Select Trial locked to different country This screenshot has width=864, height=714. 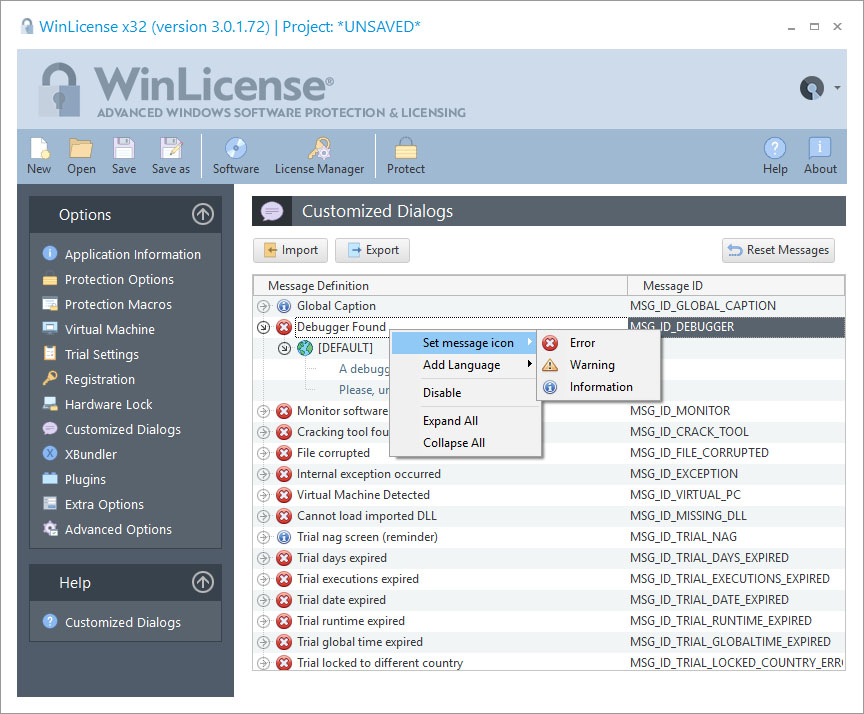380,663
